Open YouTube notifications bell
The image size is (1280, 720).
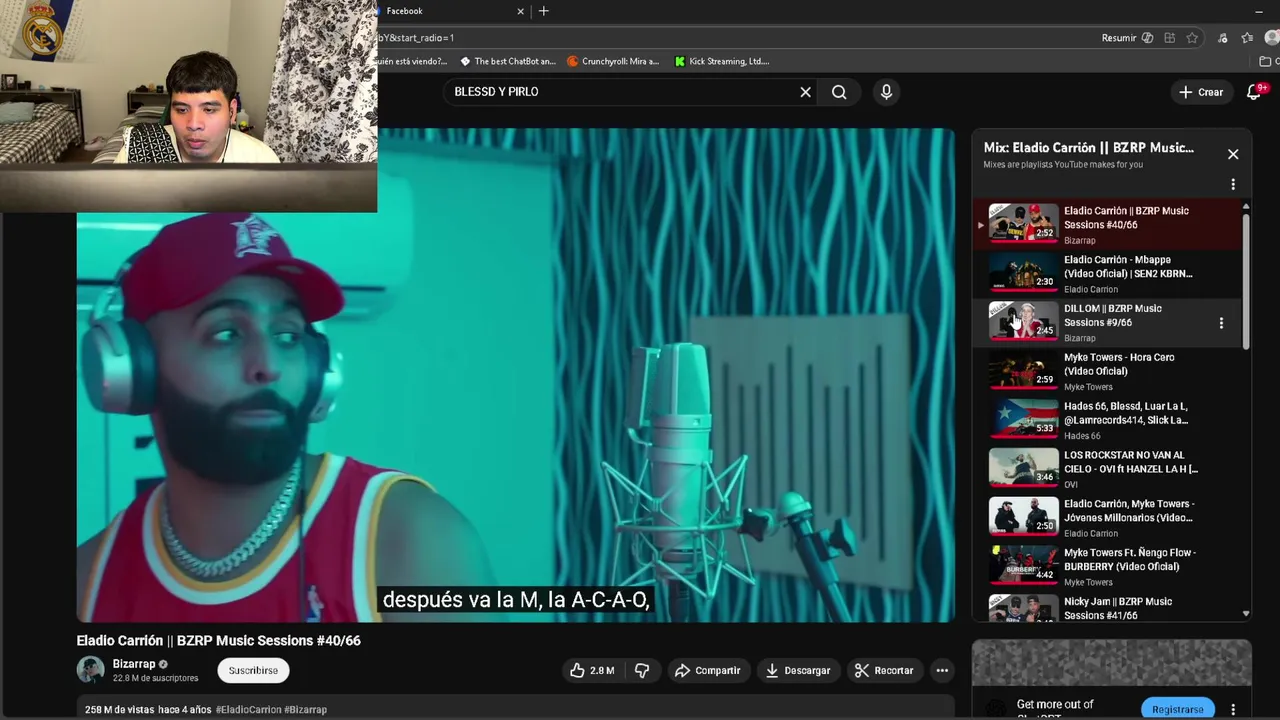pyautogui.click(x=1254, y=92)
